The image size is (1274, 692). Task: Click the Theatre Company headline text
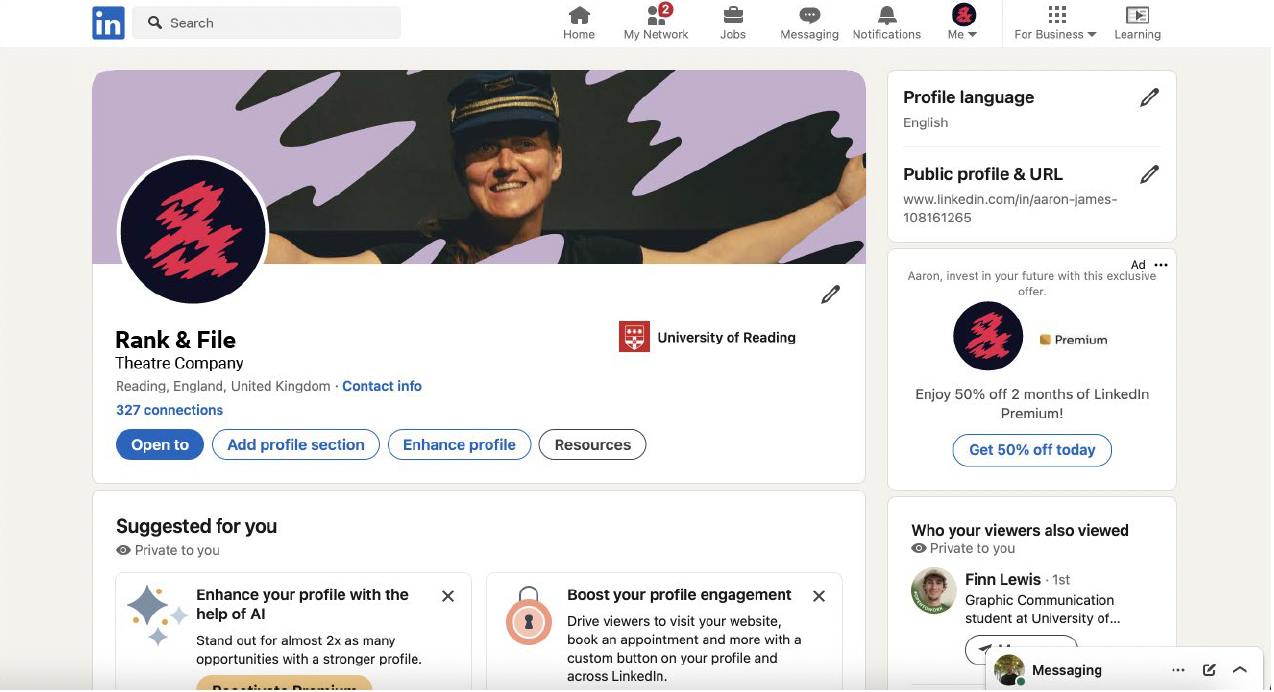180,363
